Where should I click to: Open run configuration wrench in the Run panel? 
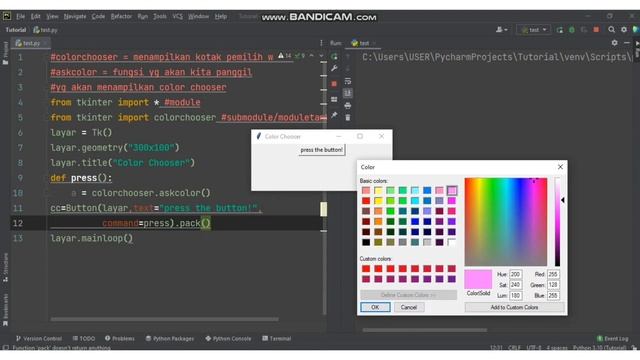click(334, 69)
